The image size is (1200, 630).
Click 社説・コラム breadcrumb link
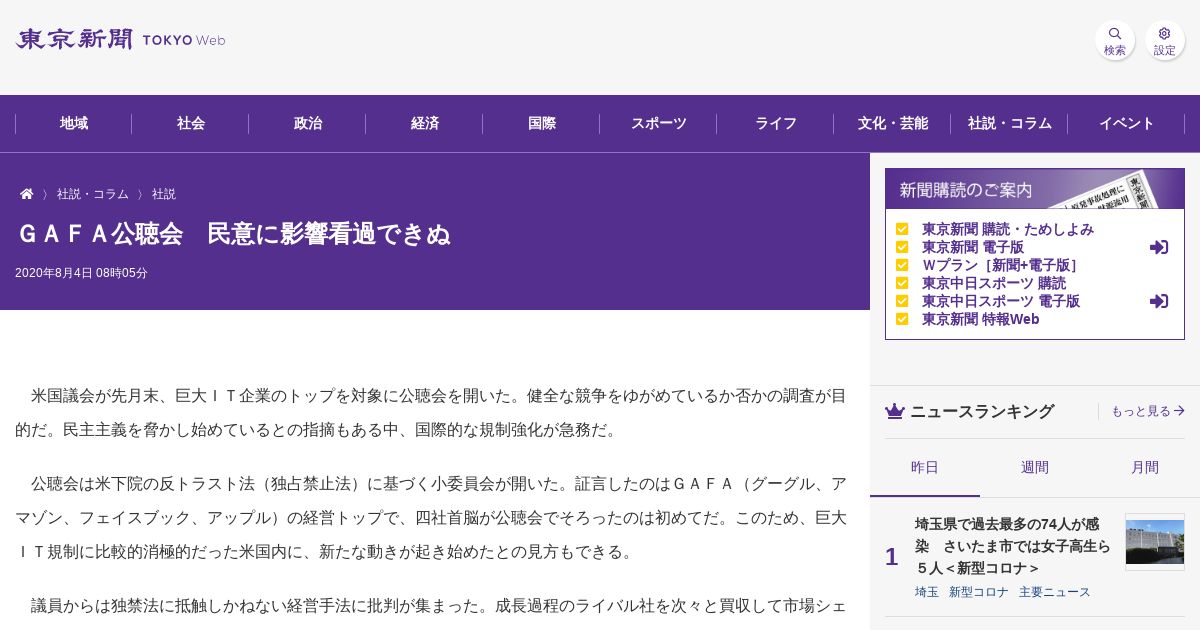(93, 194)
